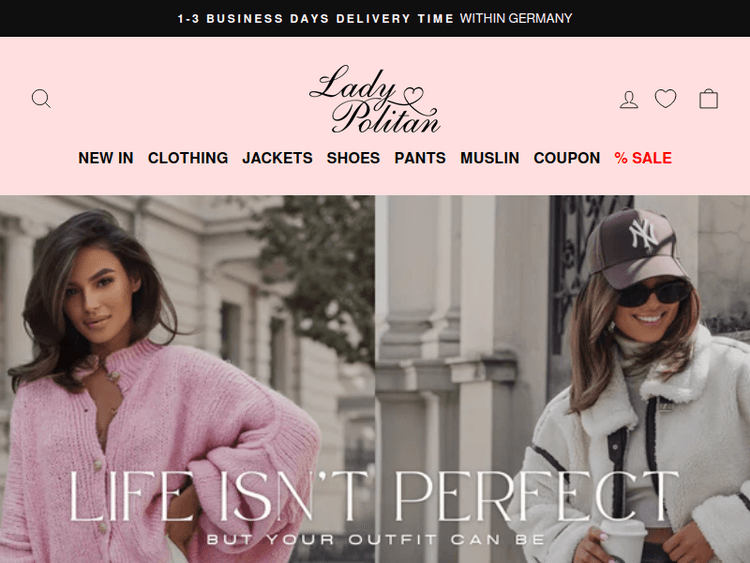Open the search magnifier icon

(41, 99)
